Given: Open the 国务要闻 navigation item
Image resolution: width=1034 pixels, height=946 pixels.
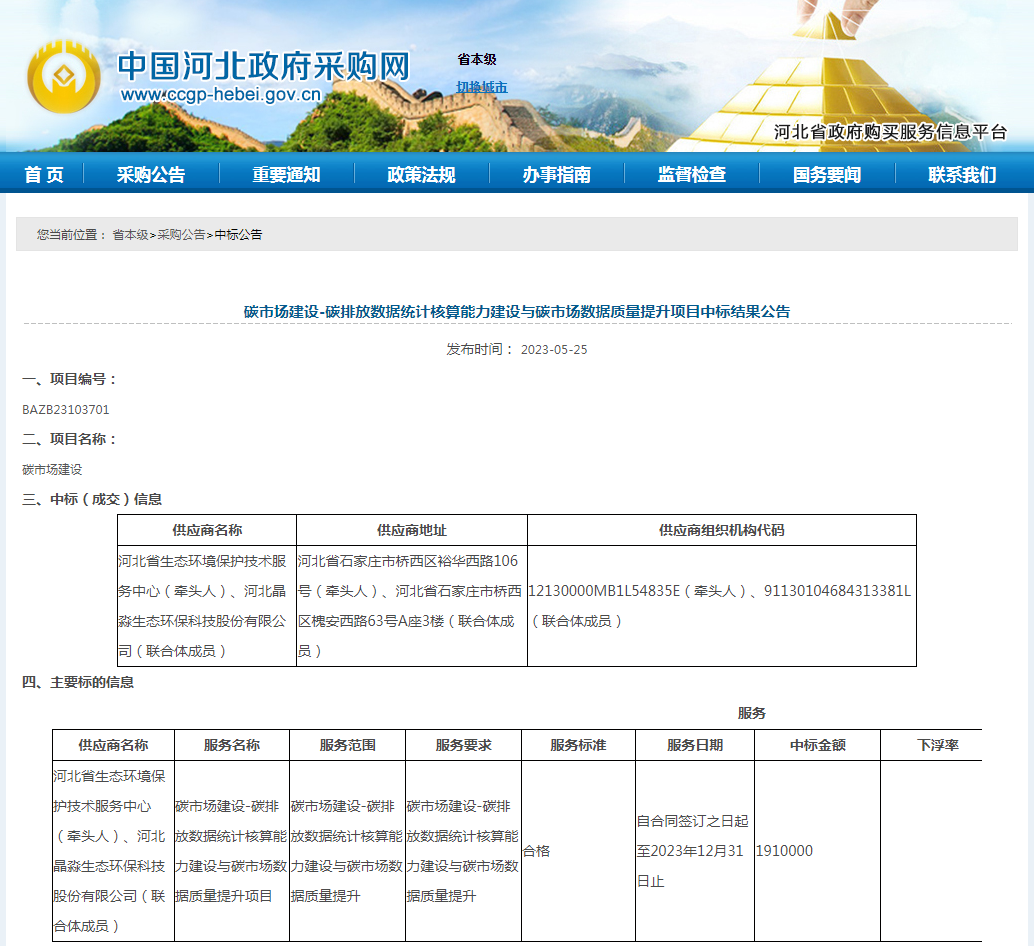Looking at the screenshot, I should pyautogui.click(x=827, y=174).
